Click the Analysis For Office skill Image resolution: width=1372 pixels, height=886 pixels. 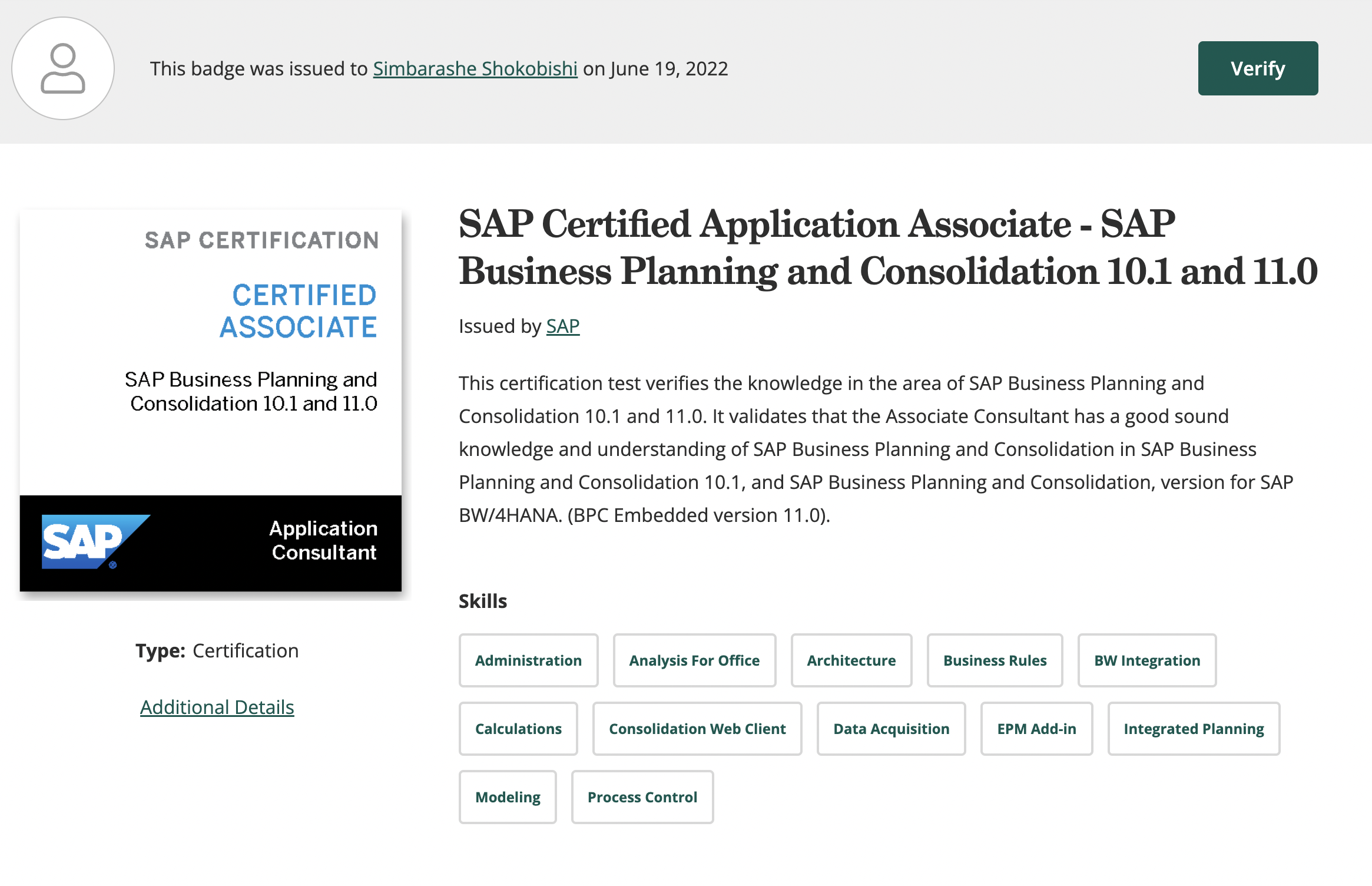coord(694,660)
